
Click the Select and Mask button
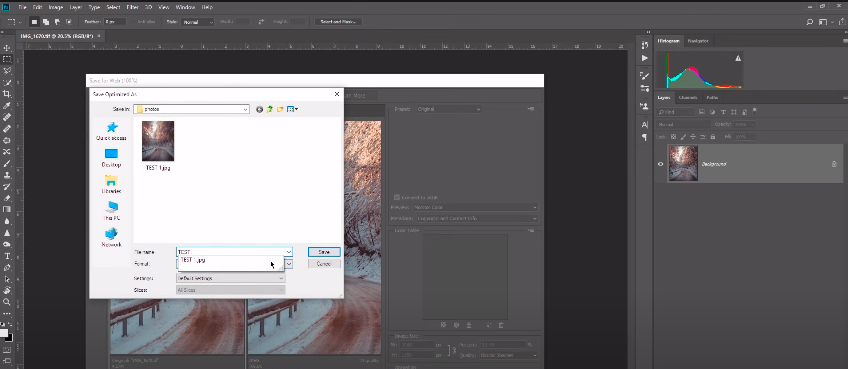point(338,22)
